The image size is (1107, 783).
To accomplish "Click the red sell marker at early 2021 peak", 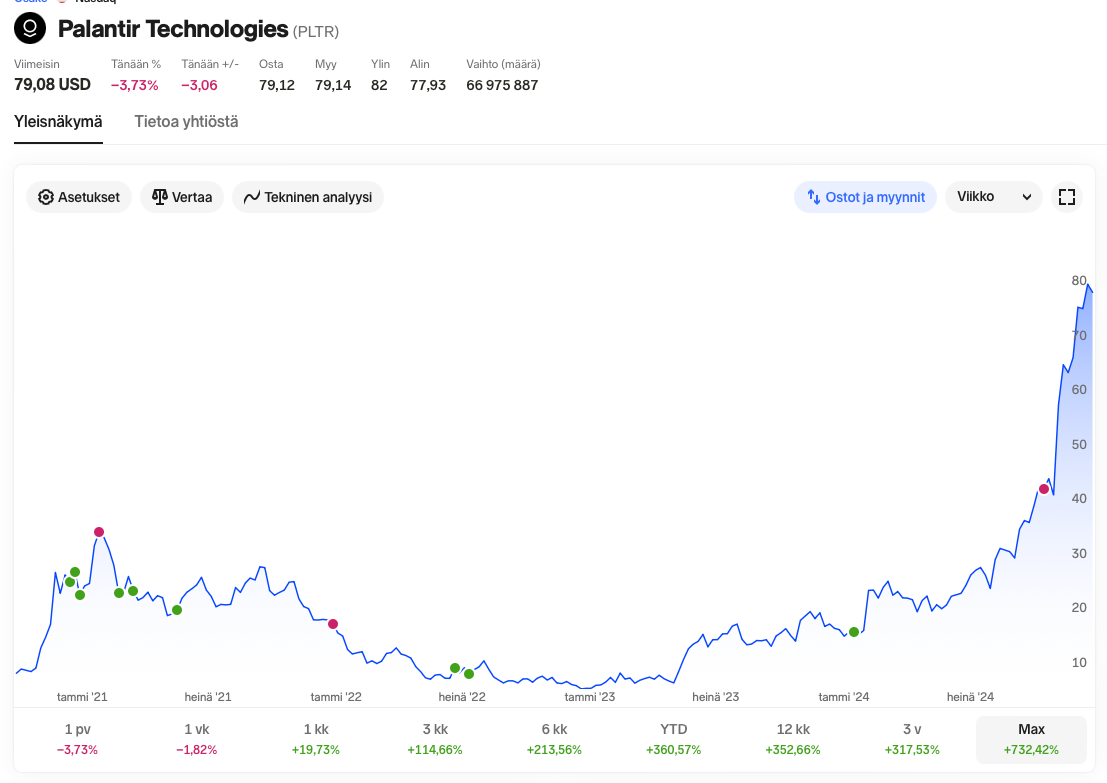I will [99, 532].
